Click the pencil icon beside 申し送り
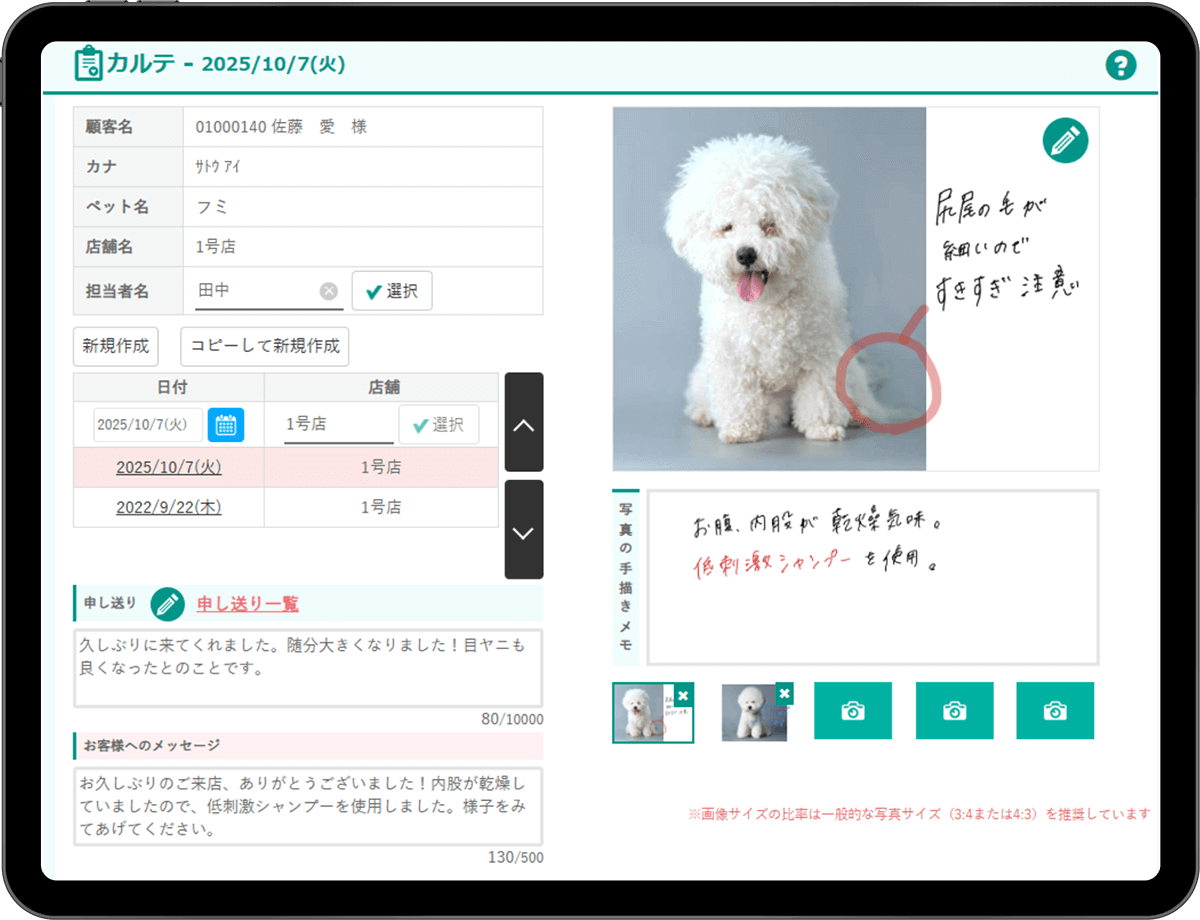This screenshot has height=920, width=1200. pyautogui.click(x=168, y=604)
